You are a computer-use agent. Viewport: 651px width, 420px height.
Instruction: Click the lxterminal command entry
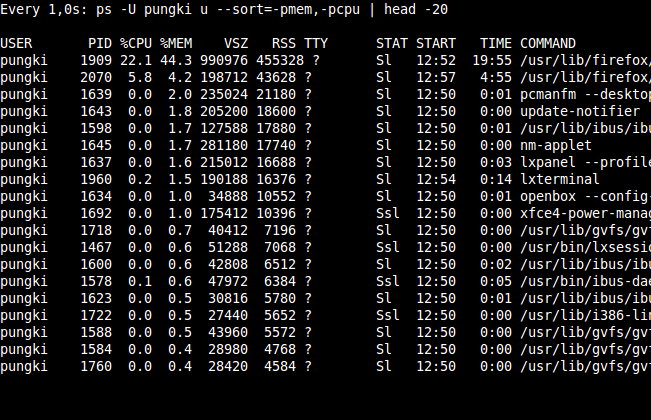(560, 180)
